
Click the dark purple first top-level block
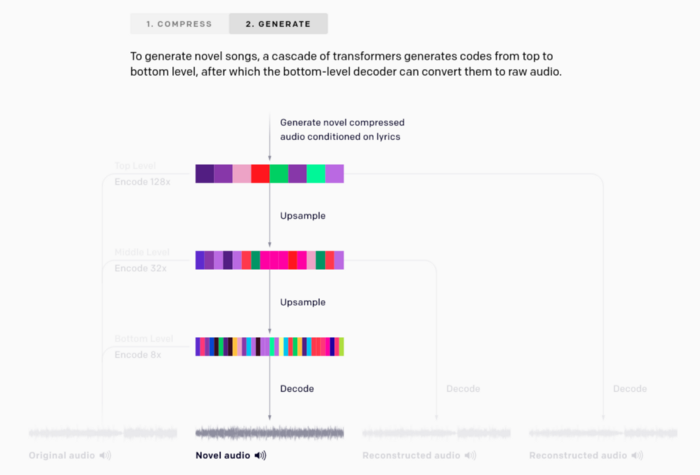point(204,174)
